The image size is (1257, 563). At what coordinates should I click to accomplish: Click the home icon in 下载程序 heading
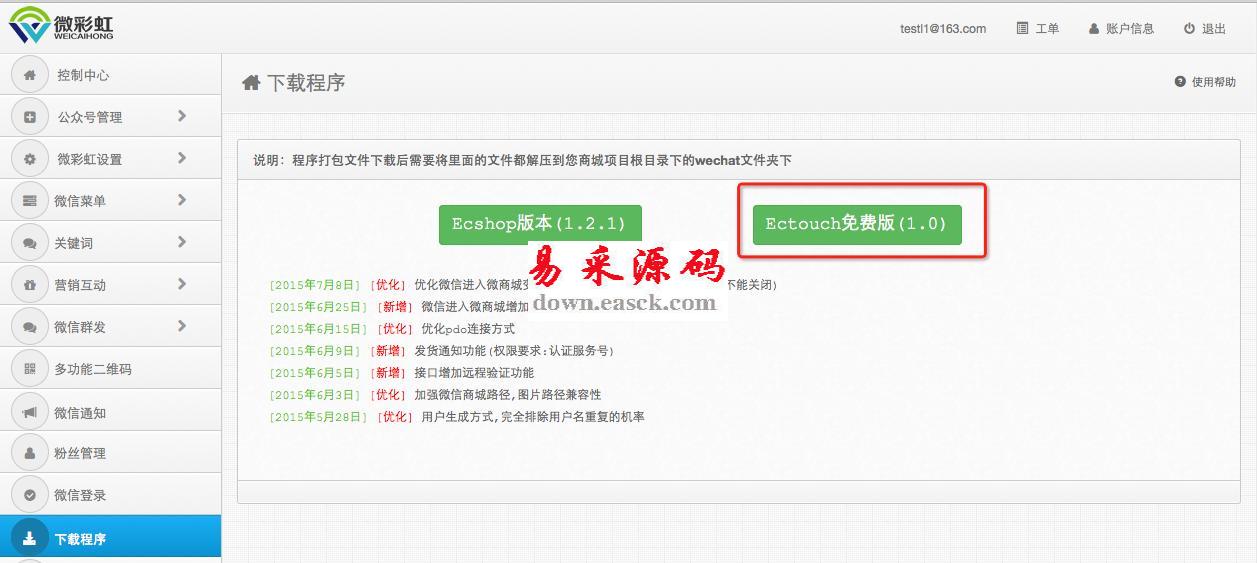pos(251,83)
